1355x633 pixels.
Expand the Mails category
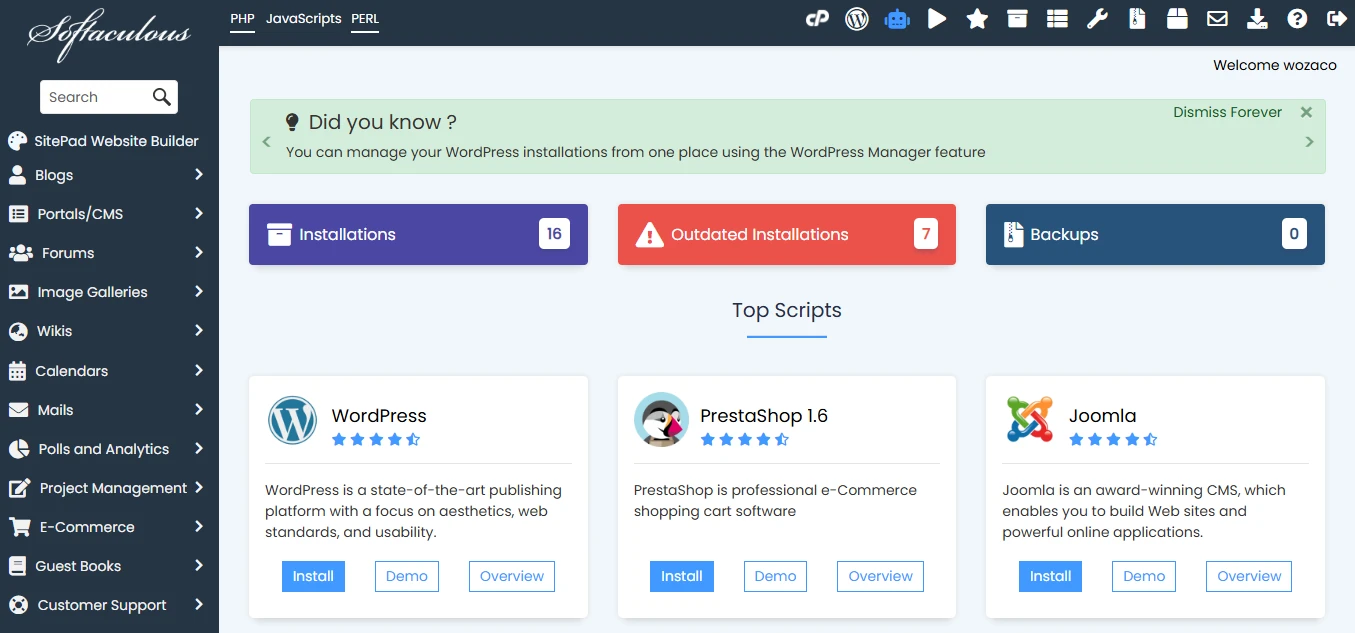[199, 410]
